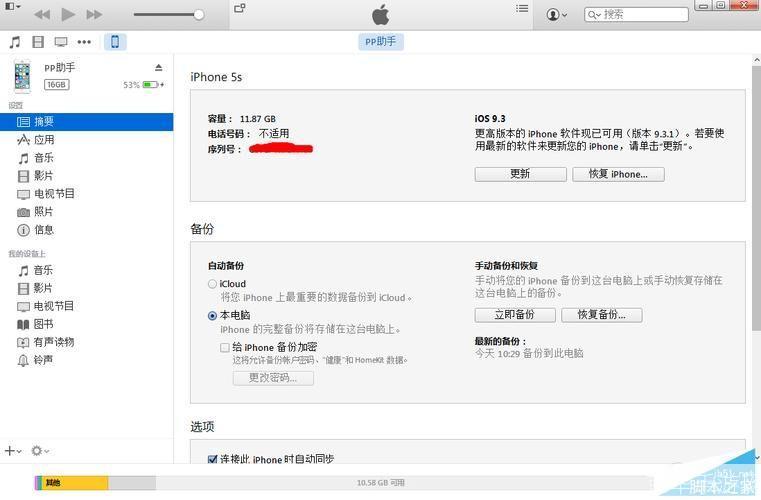Select 照片 in the sidebar

[86, 212]
